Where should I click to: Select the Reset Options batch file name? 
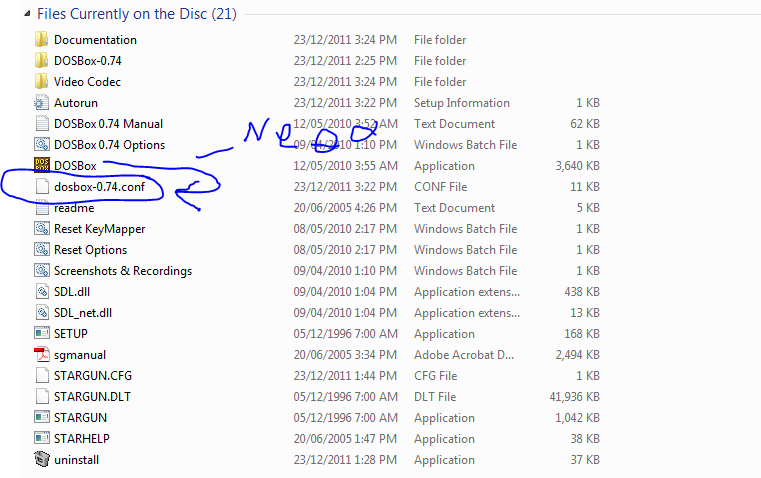(x=90, y=250)
